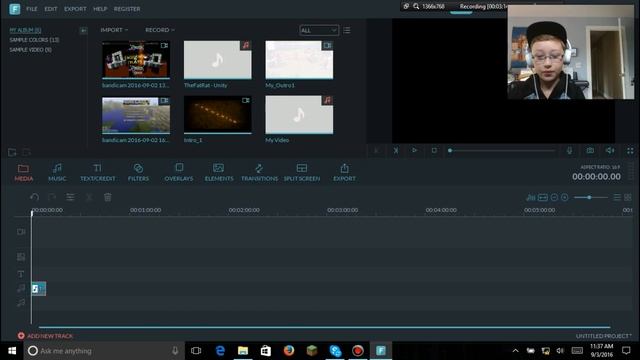Select the My Video audio thumbnail
Image resolution: width=640 pixels, height=360 pixels.
click(299, 115)
